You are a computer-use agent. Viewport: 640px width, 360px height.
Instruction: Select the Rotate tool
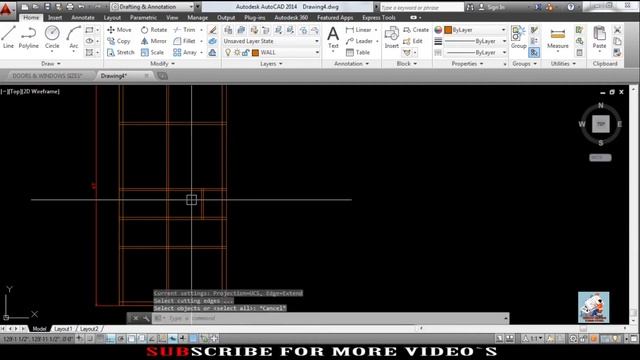coord(154,30)
